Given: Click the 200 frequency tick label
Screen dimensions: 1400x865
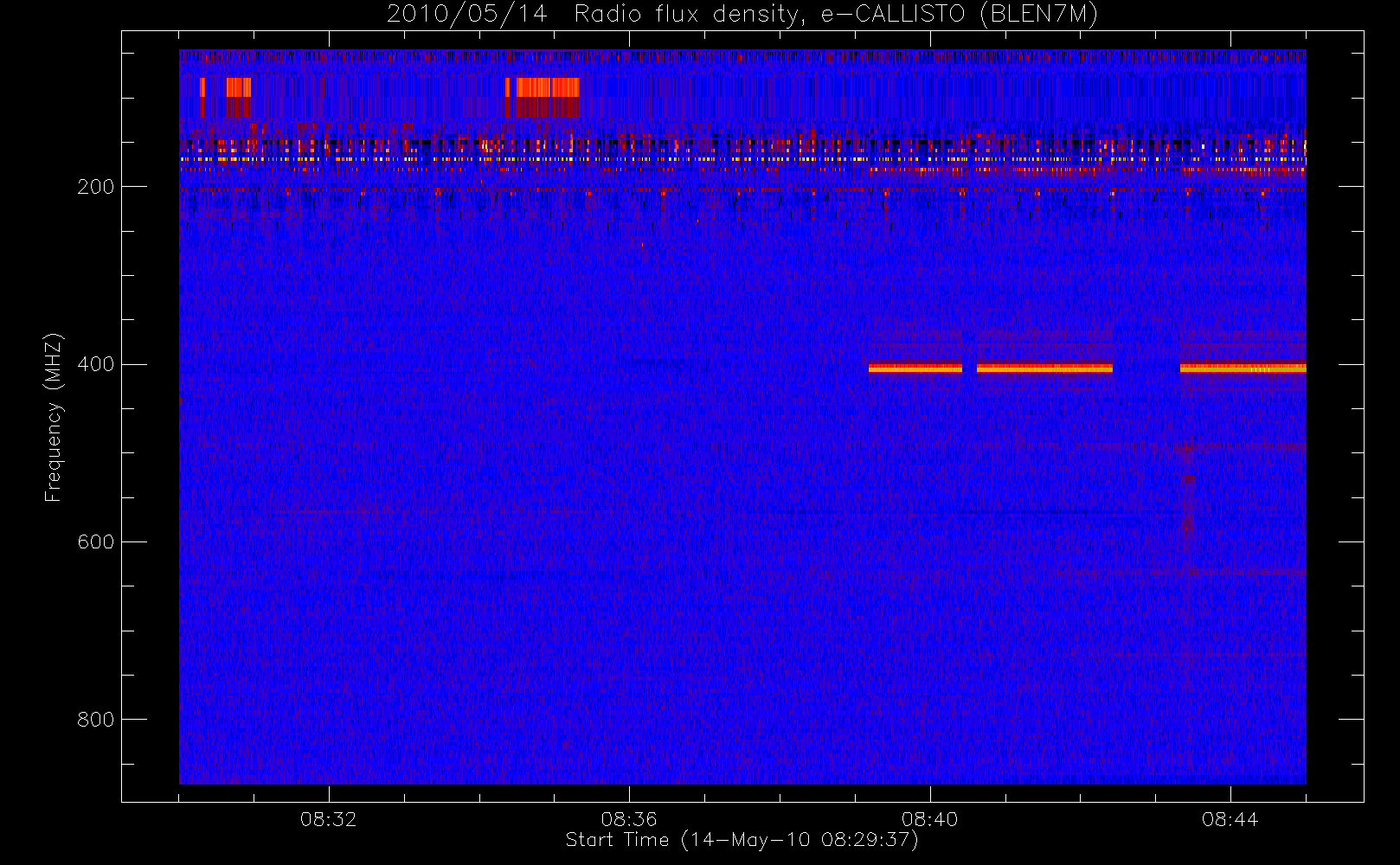Looking at the screenshot, I should pos(95,187).
